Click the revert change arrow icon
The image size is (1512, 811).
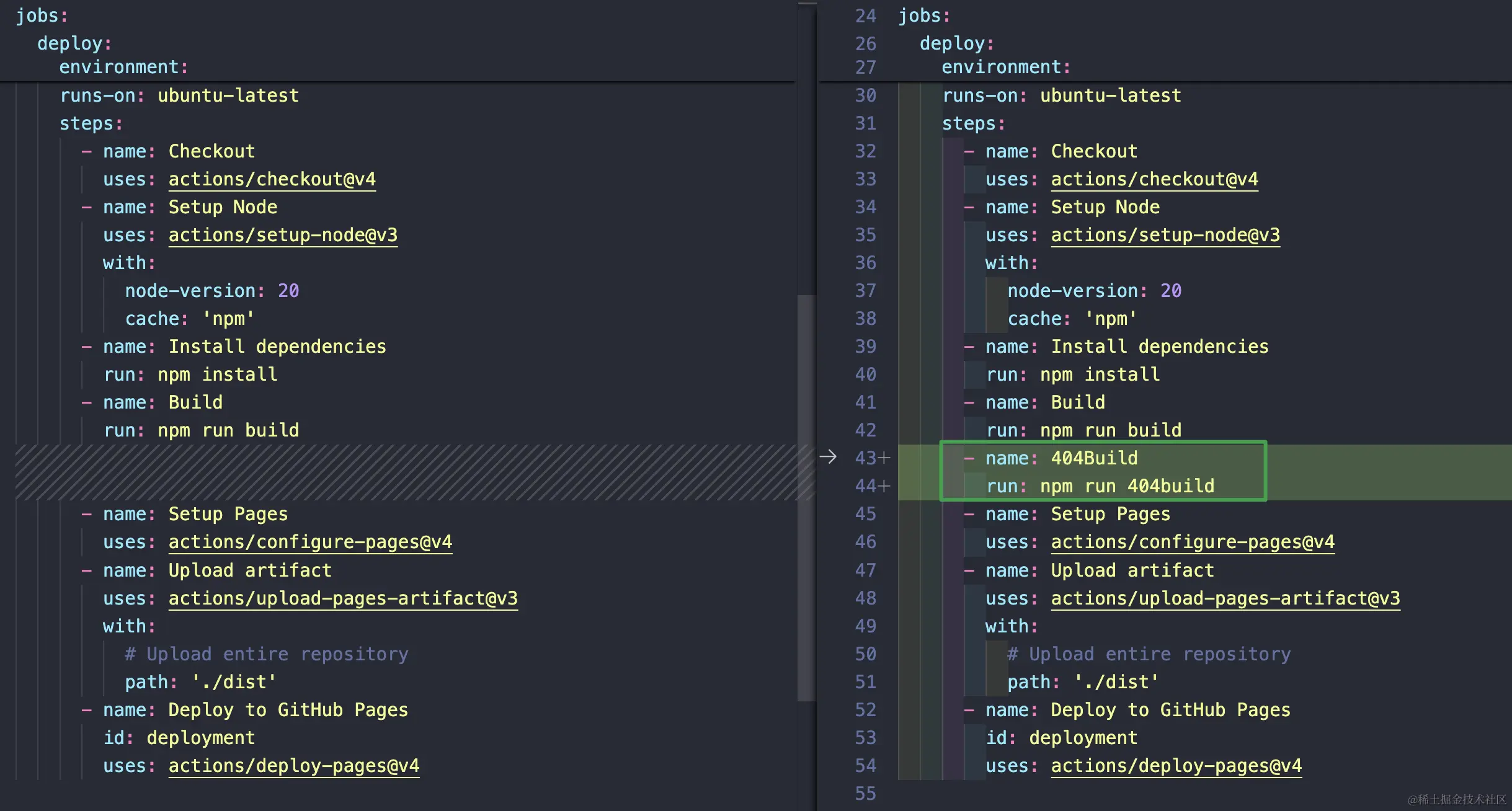(828, 457)
